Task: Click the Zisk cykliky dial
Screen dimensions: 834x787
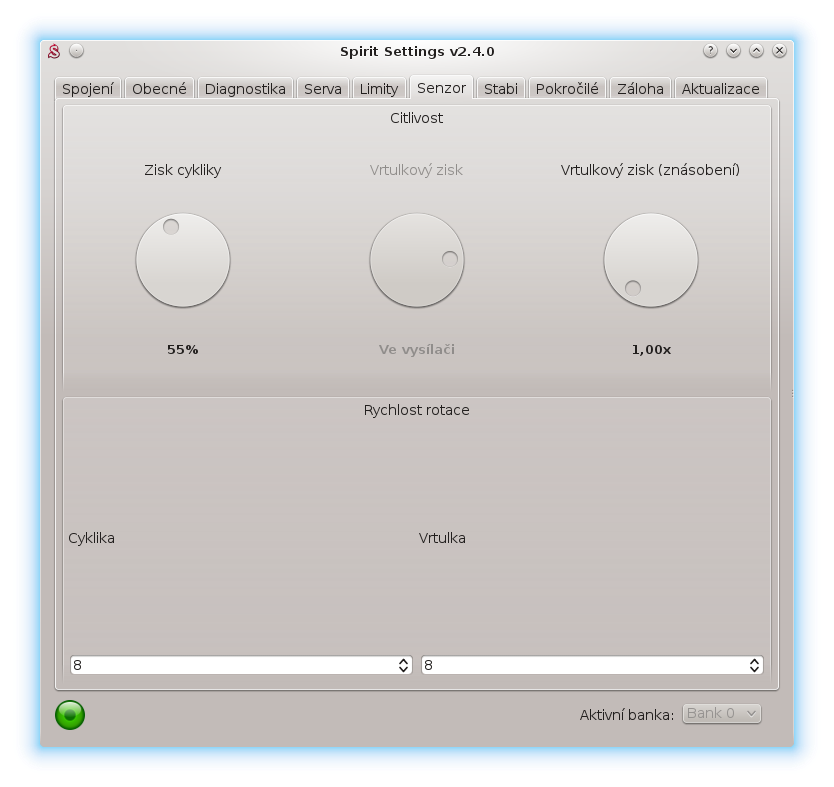Action: [183, 260]
